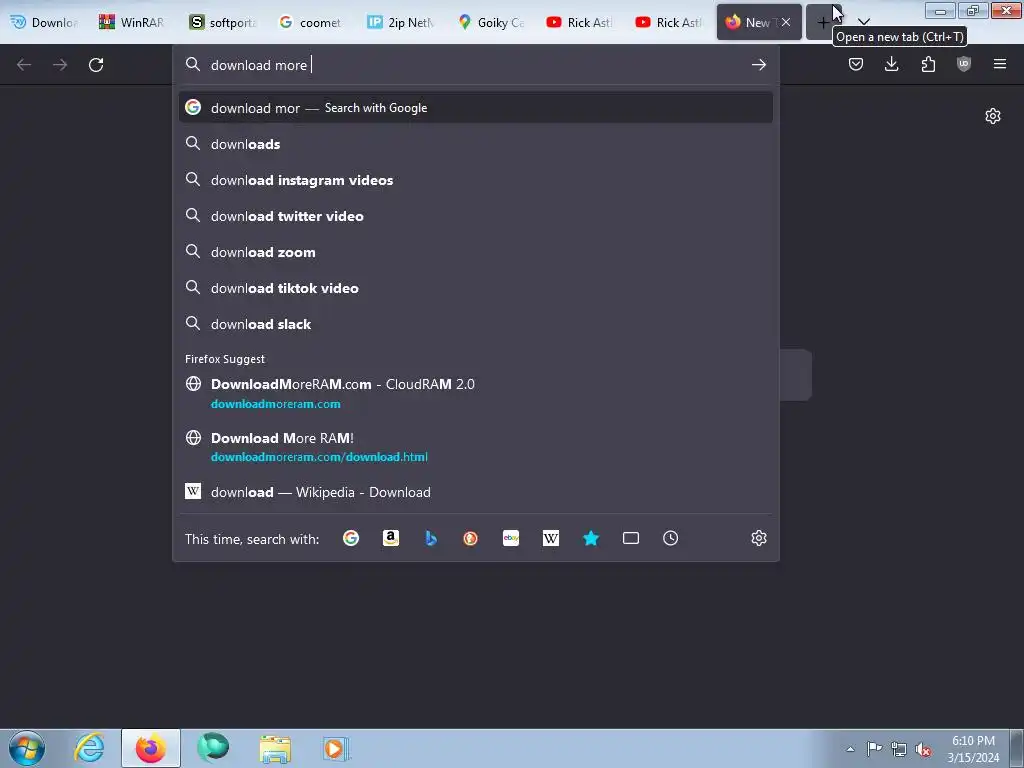Select 'download mor' Search with Google row

click(x=475, y=108)
